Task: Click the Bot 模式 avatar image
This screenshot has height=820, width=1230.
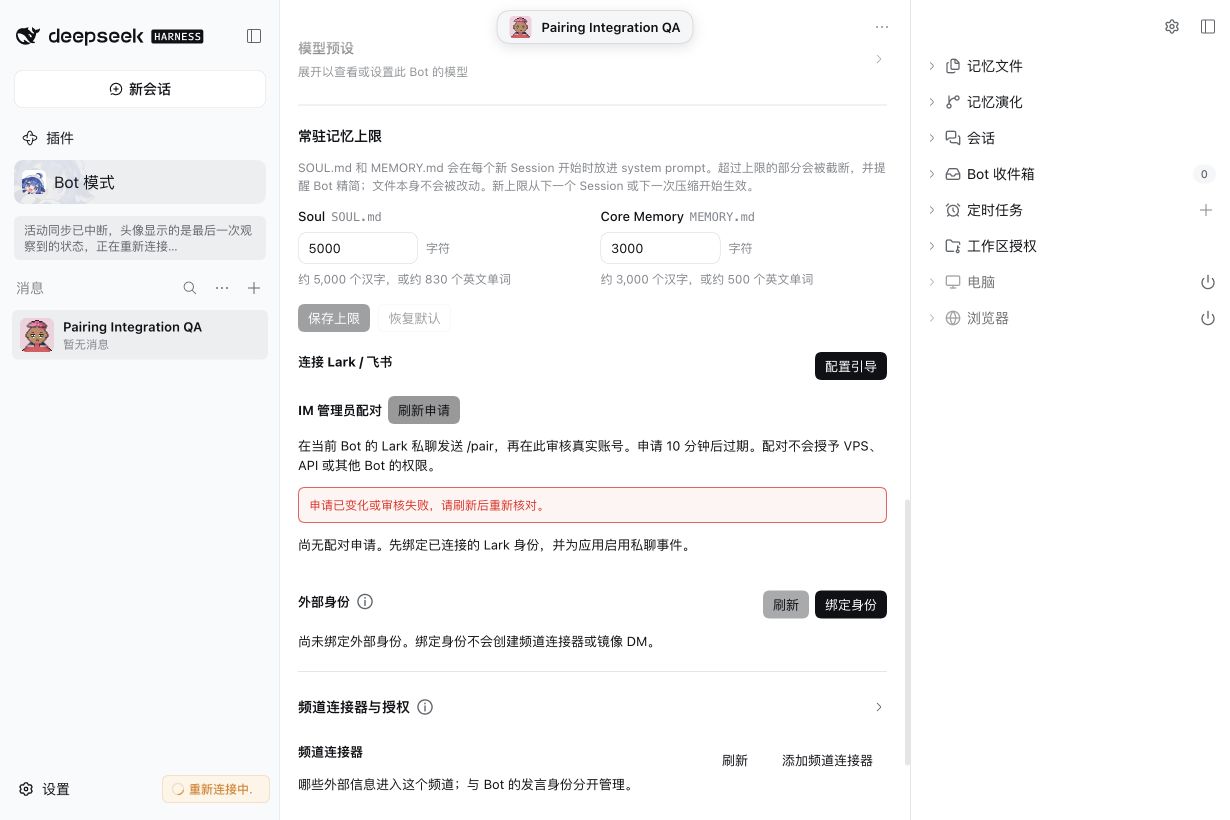Action: tap(33, 182)
